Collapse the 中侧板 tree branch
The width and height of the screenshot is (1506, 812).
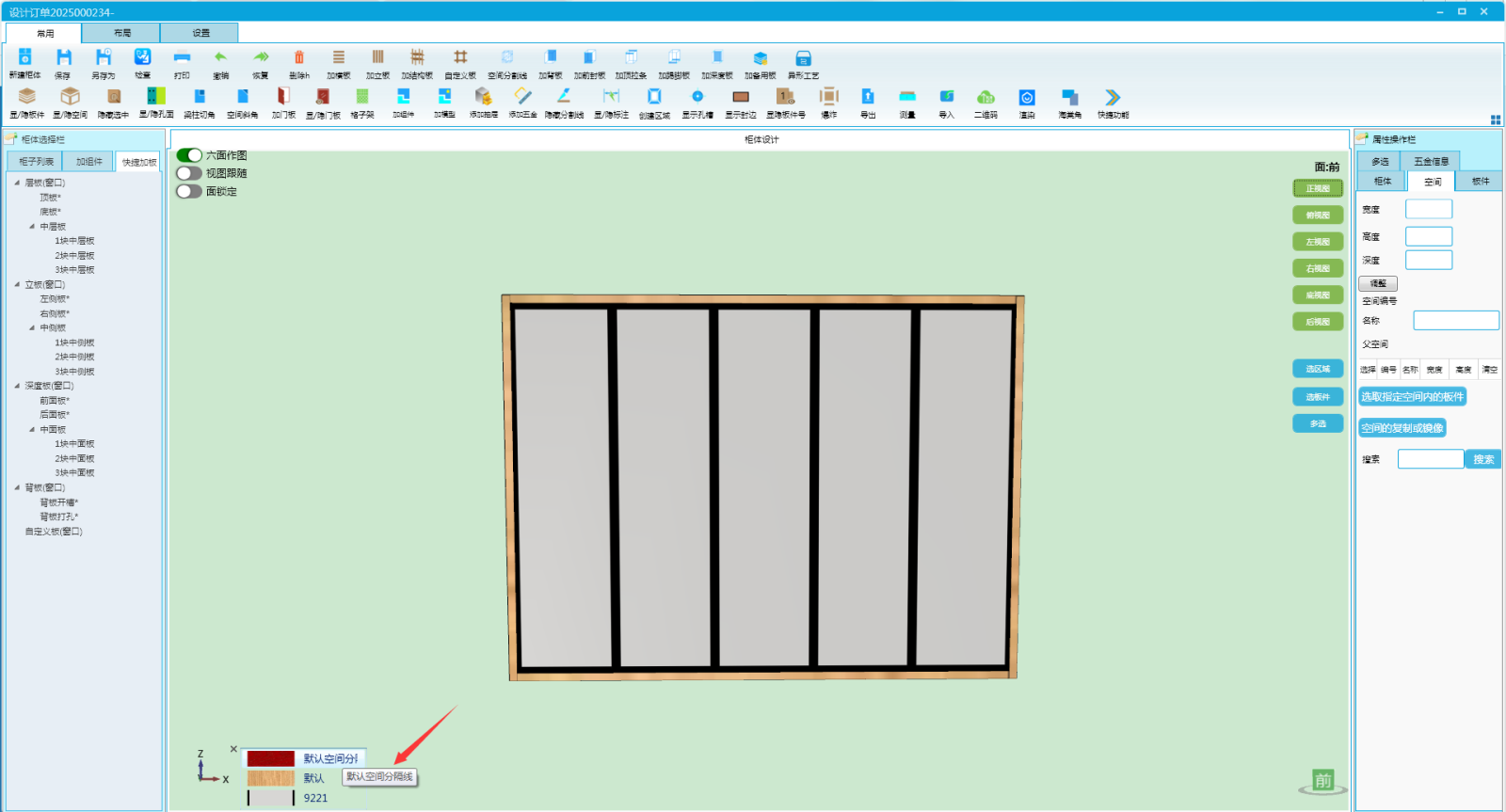click(32, 328)
